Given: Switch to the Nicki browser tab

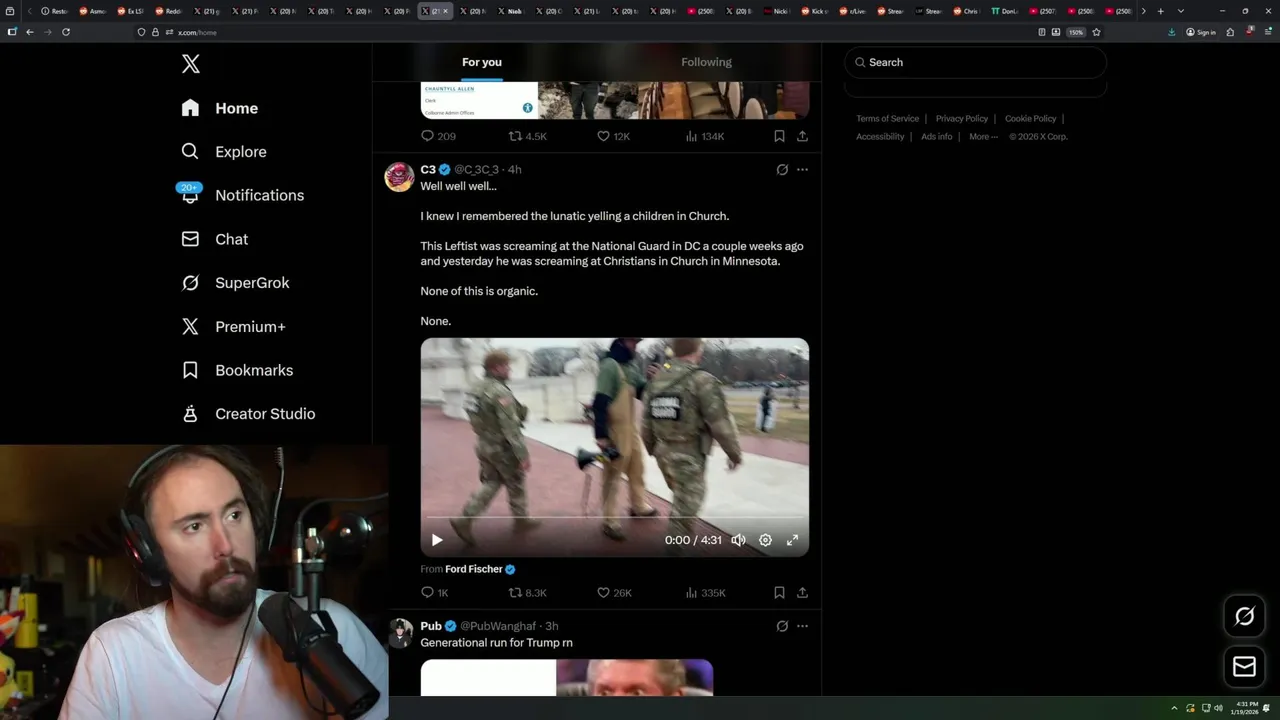Looking at the screenshot, I should (x=775, y=11).
